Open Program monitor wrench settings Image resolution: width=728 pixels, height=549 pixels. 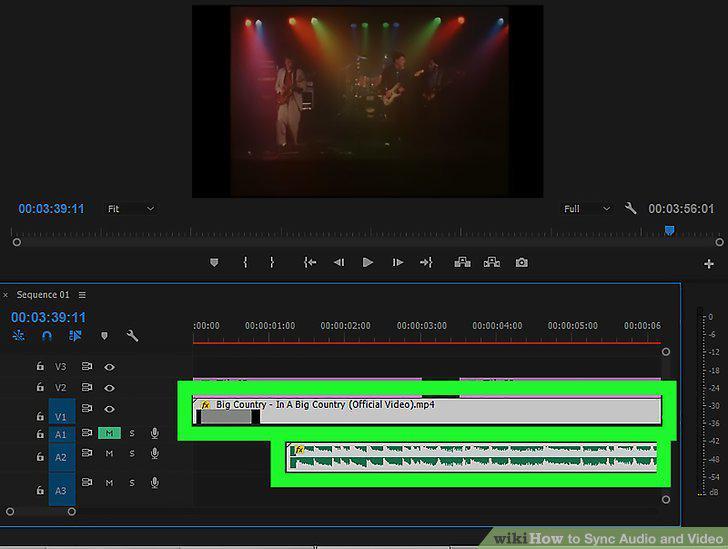click(630, 208)
